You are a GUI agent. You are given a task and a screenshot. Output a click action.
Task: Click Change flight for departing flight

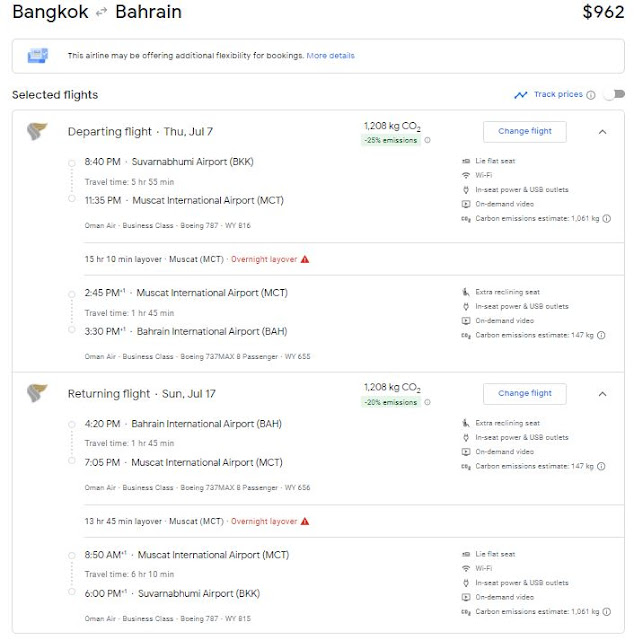tap(524, 131)
